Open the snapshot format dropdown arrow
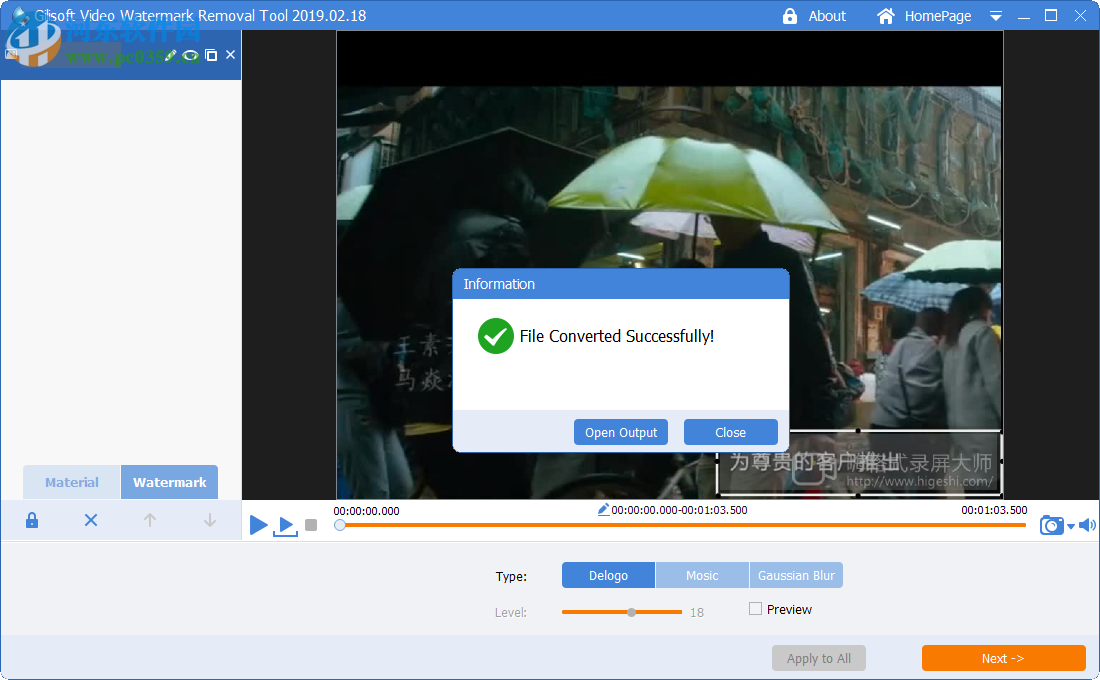The width and height of the screenshot is (1100, 680). pos(1069,527)
